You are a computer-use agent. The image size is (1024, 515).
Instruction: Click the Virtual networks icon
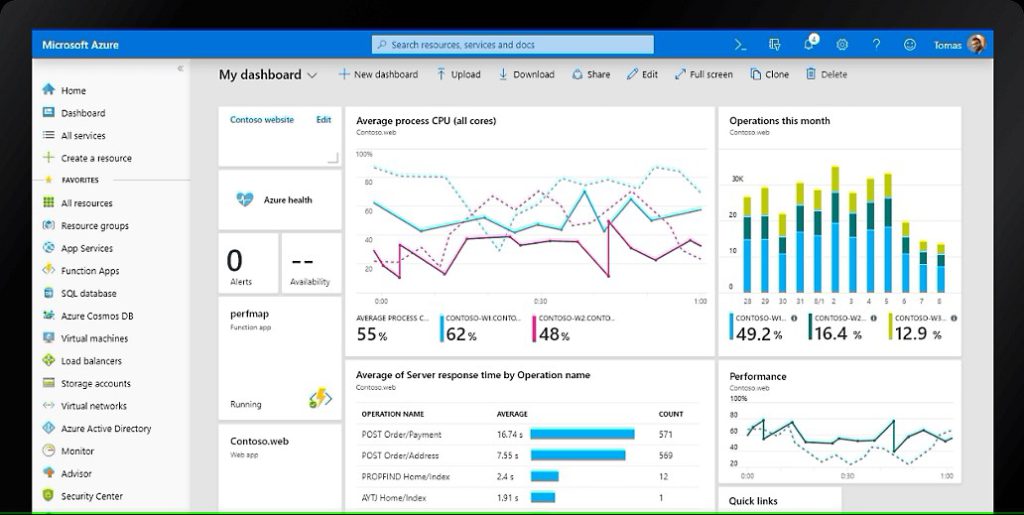48,405
